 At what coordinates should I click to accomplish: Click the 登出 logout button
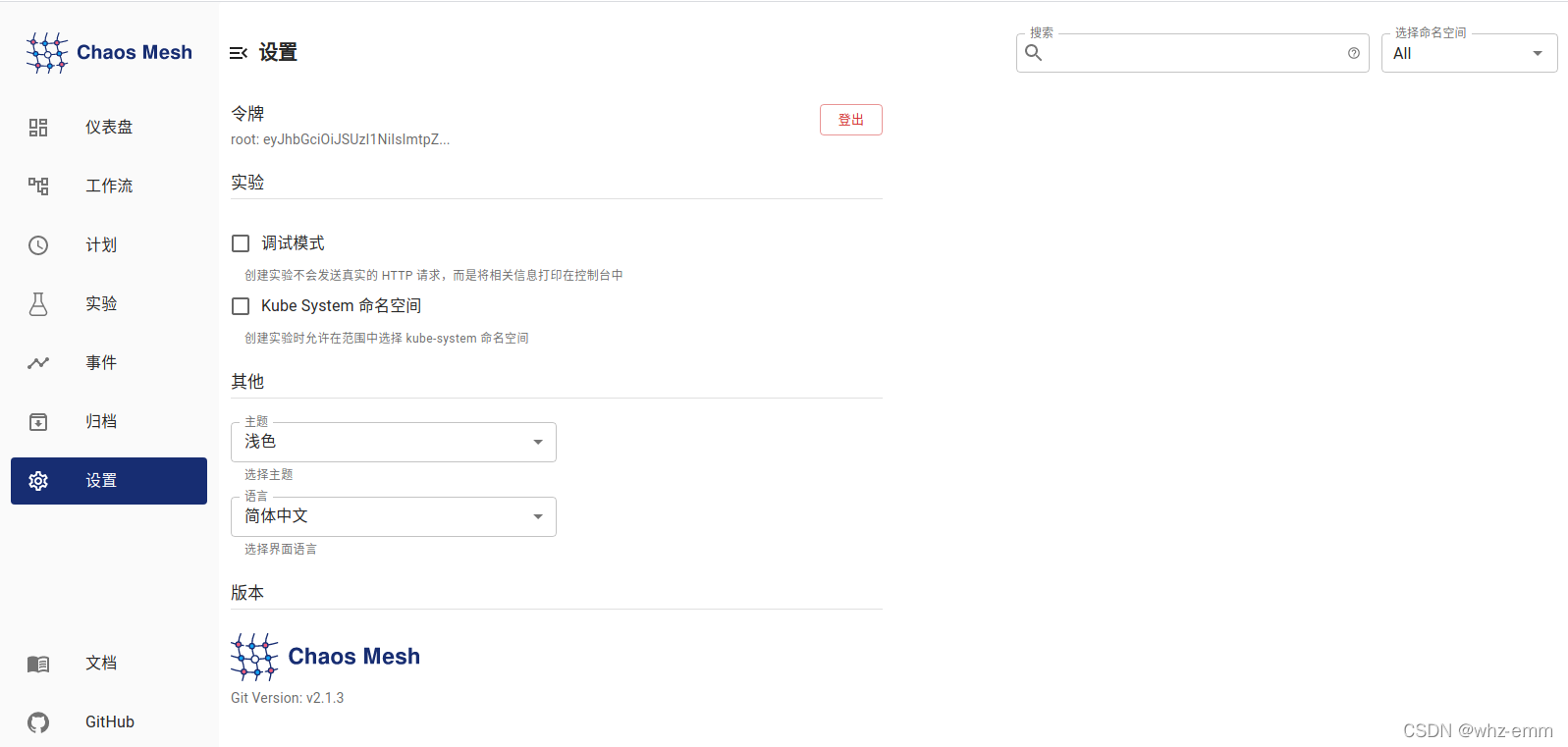851,120
